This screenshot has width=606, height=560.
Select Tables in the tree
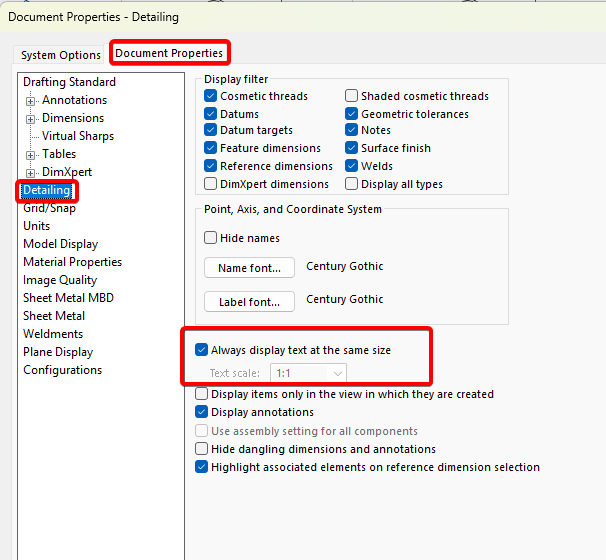(x=59, y=154)
